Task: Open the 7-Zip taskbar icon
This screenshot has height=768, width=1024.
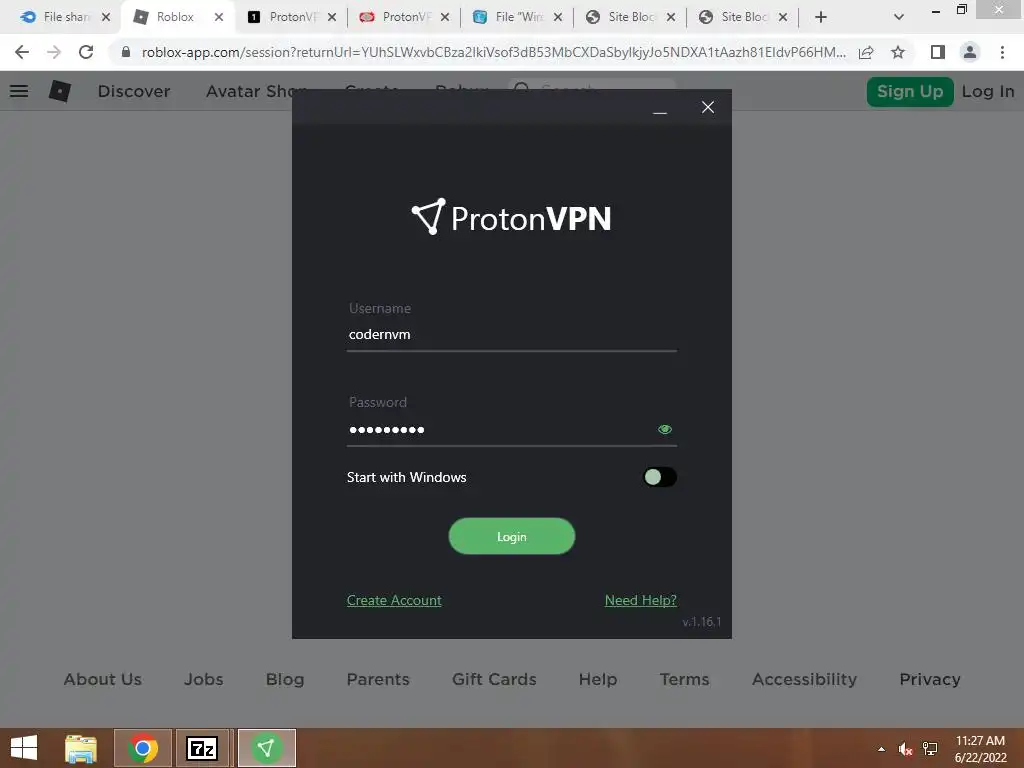Action: click(x=202, y=748)
